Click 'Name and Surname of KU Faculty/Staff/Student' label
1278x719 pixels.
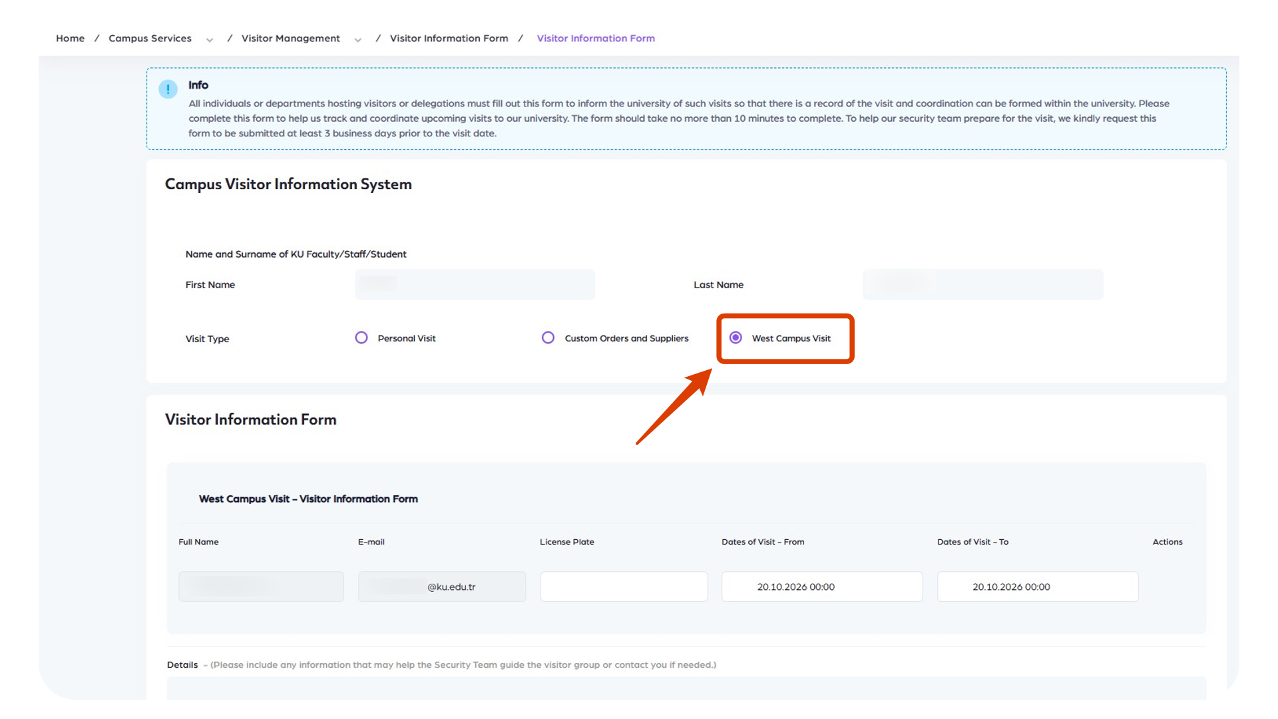click(x=296, y=254)
